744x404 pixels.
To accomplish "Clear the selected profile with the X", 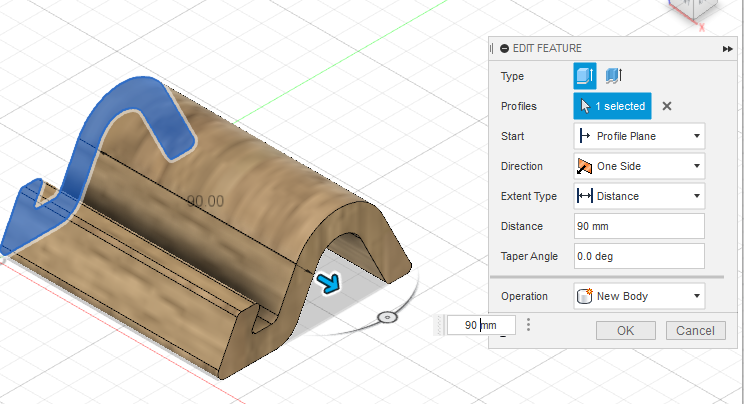I will [x=667, y=106].
